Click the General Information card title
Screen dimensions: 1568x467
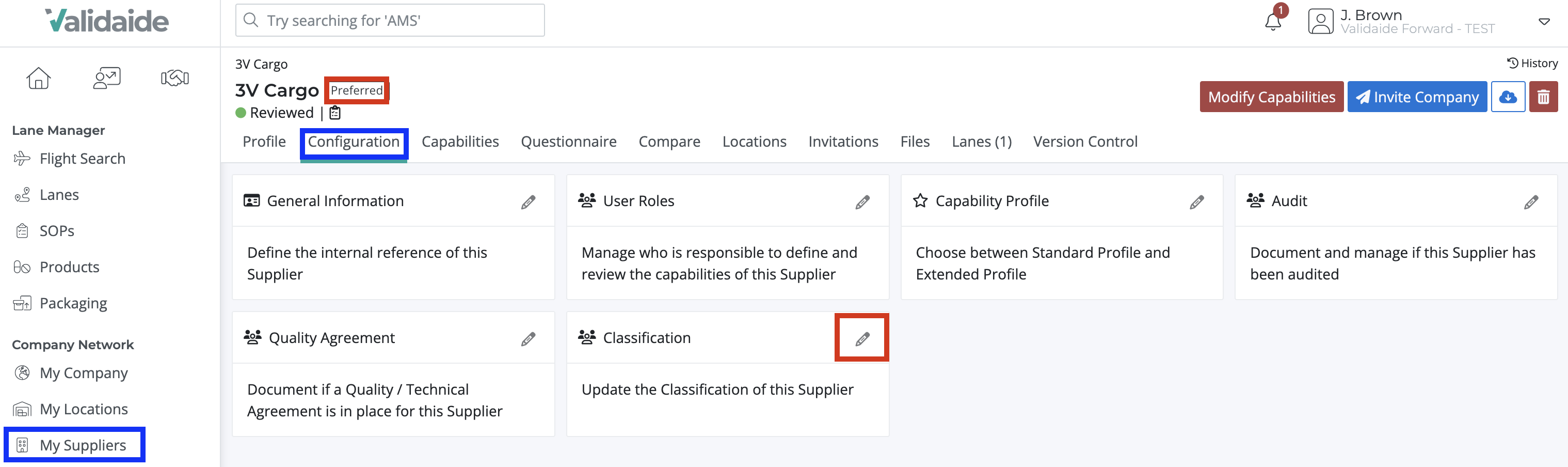[335, 201]
